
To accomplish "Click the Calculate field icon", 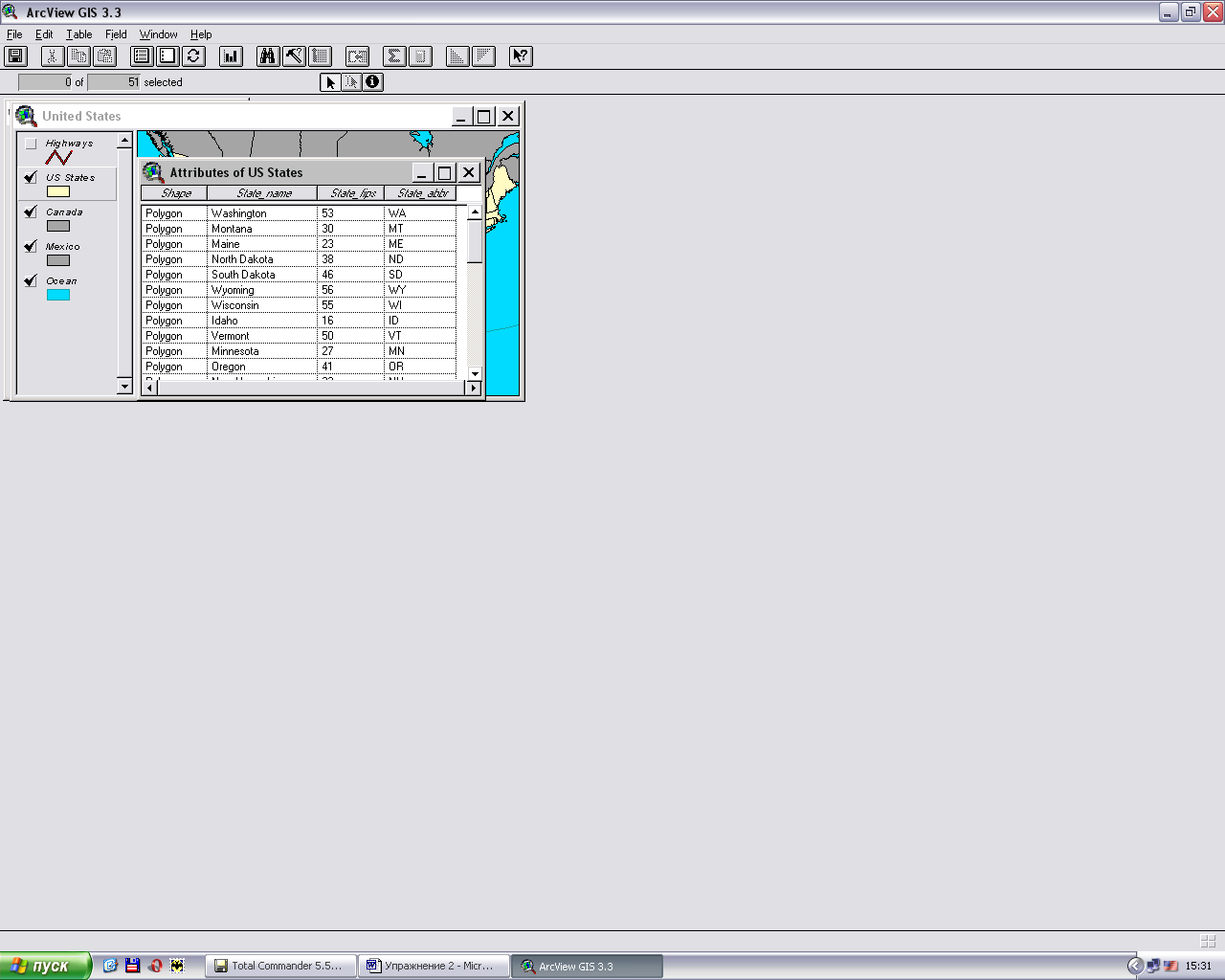I will click(420, 56).
